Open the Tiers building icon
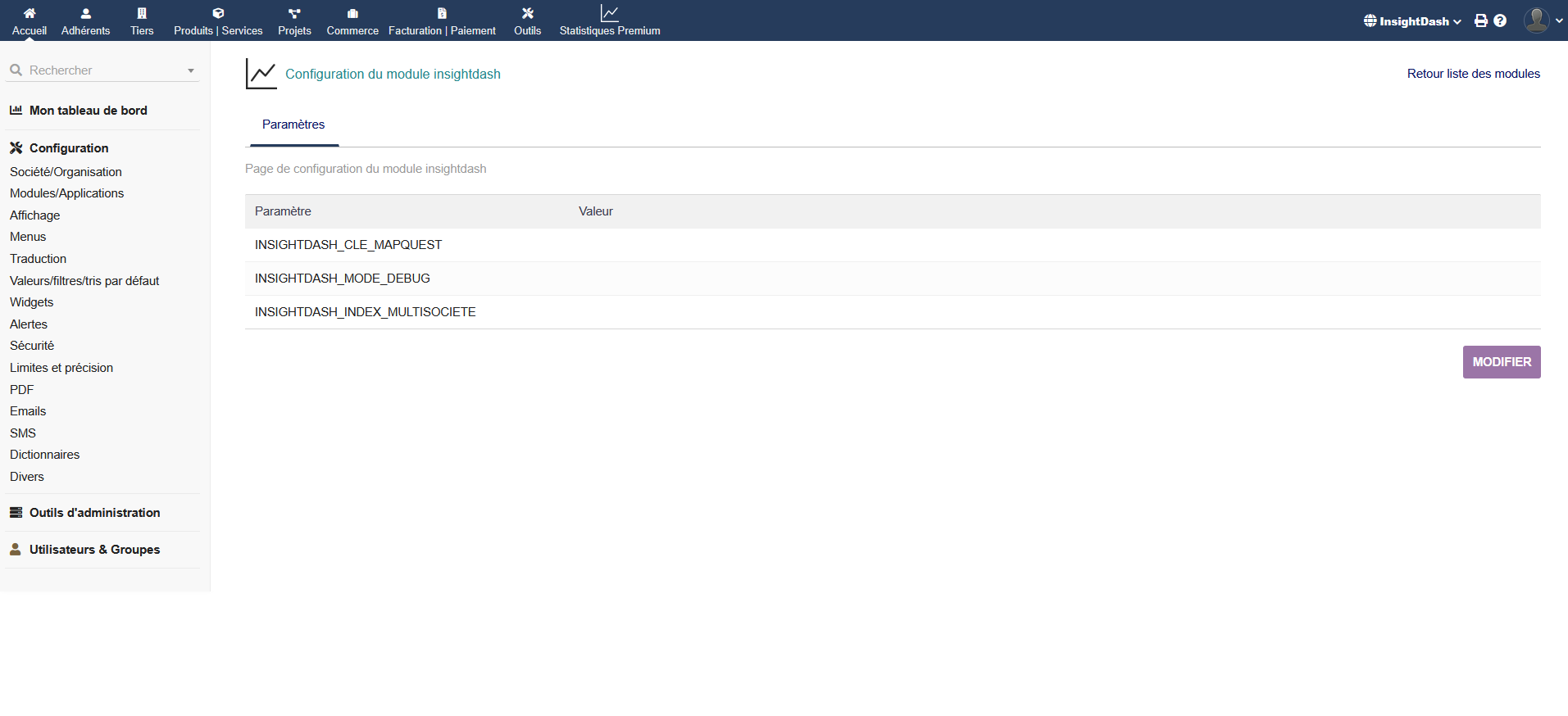 coord(142,13)
